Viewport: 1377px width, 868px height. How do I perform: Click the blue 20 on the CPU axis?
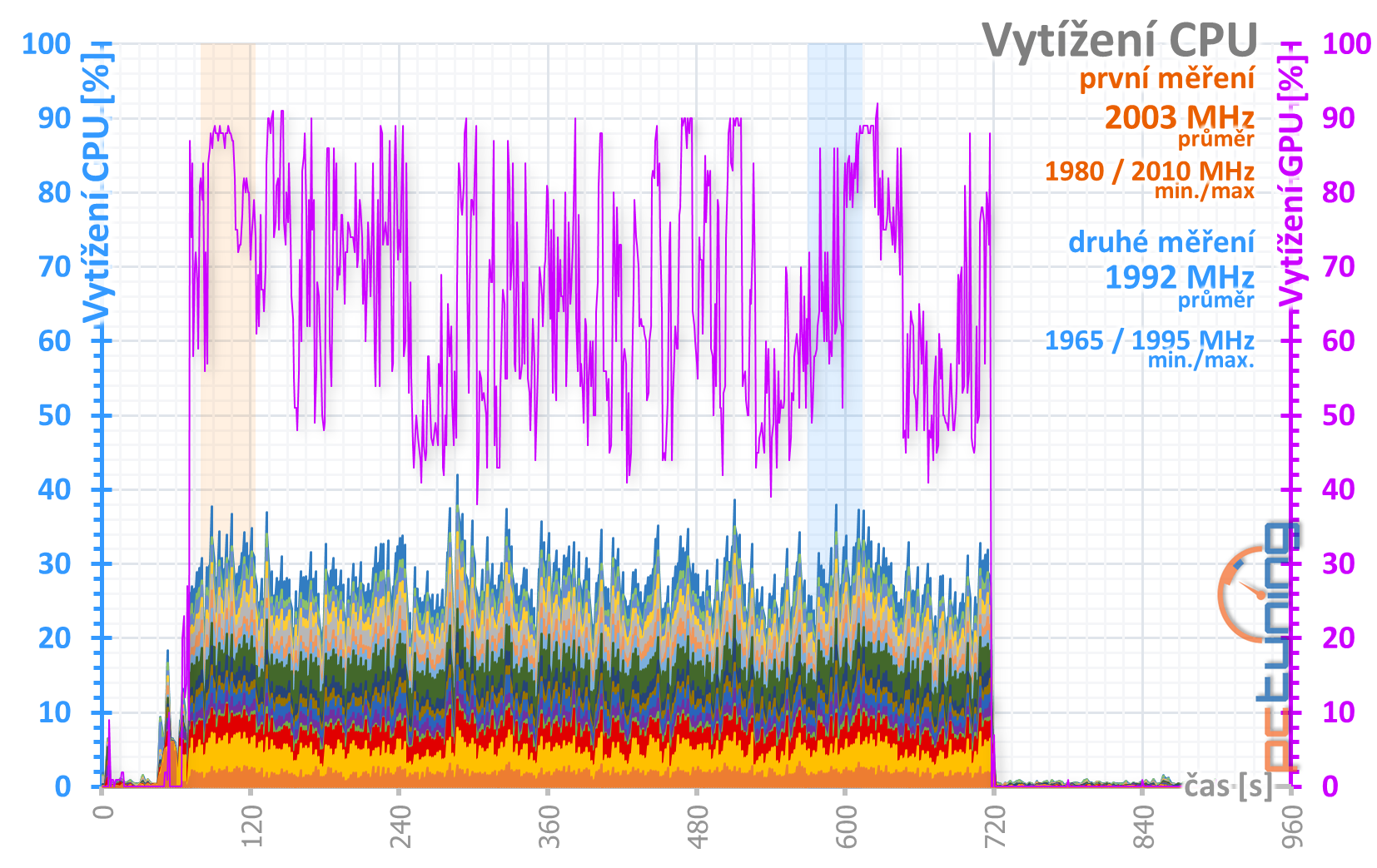pyautogui.click(x=55, y=637)
